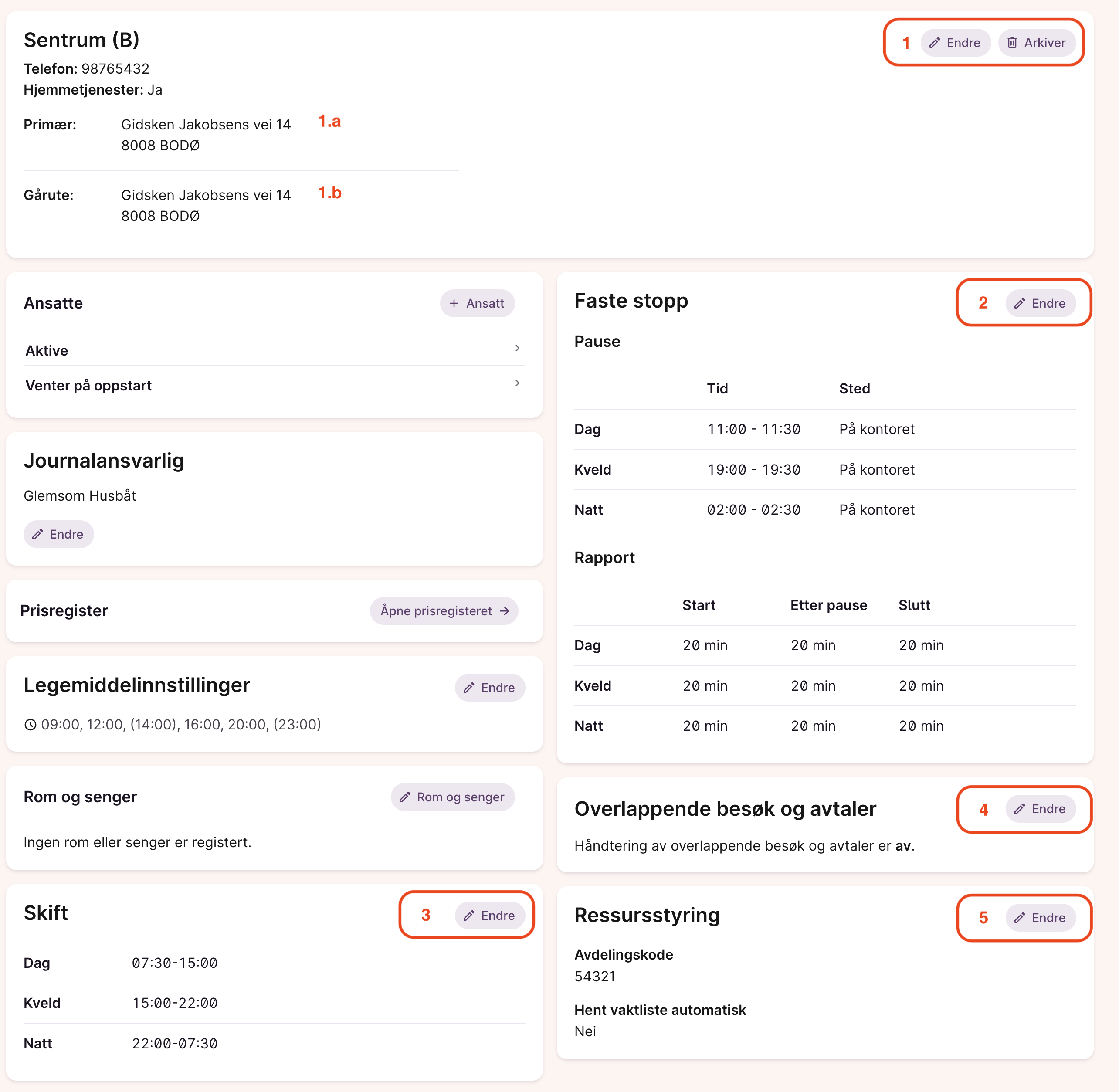This screenshot has width=1119, height=1092.
Task: Click the Avdelingskode value 54321
Action: point(595,976)
